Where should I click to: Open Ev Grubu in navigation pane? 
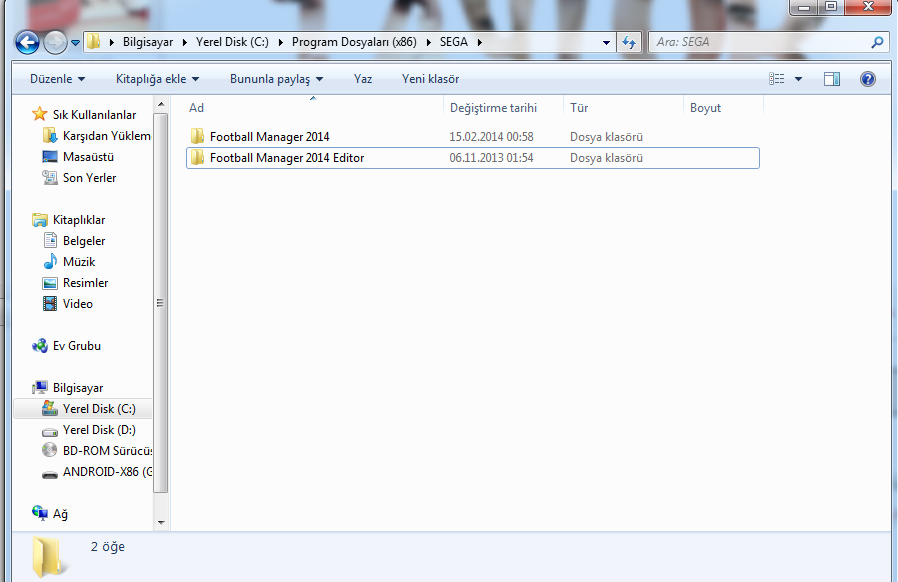(x=77, y=346)
